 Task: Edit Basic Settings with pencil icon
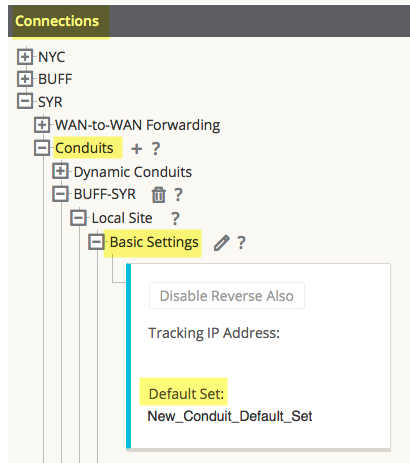click(x=222, y=243)
